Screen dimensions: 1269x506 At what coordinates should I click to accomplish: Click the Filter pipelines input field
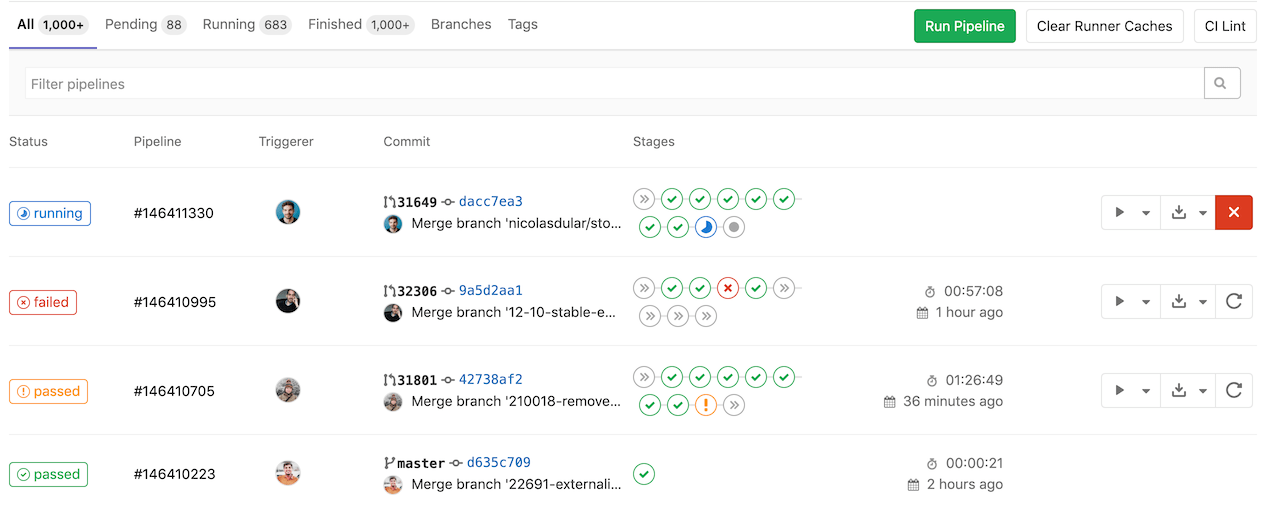click(x=614, y=84)
